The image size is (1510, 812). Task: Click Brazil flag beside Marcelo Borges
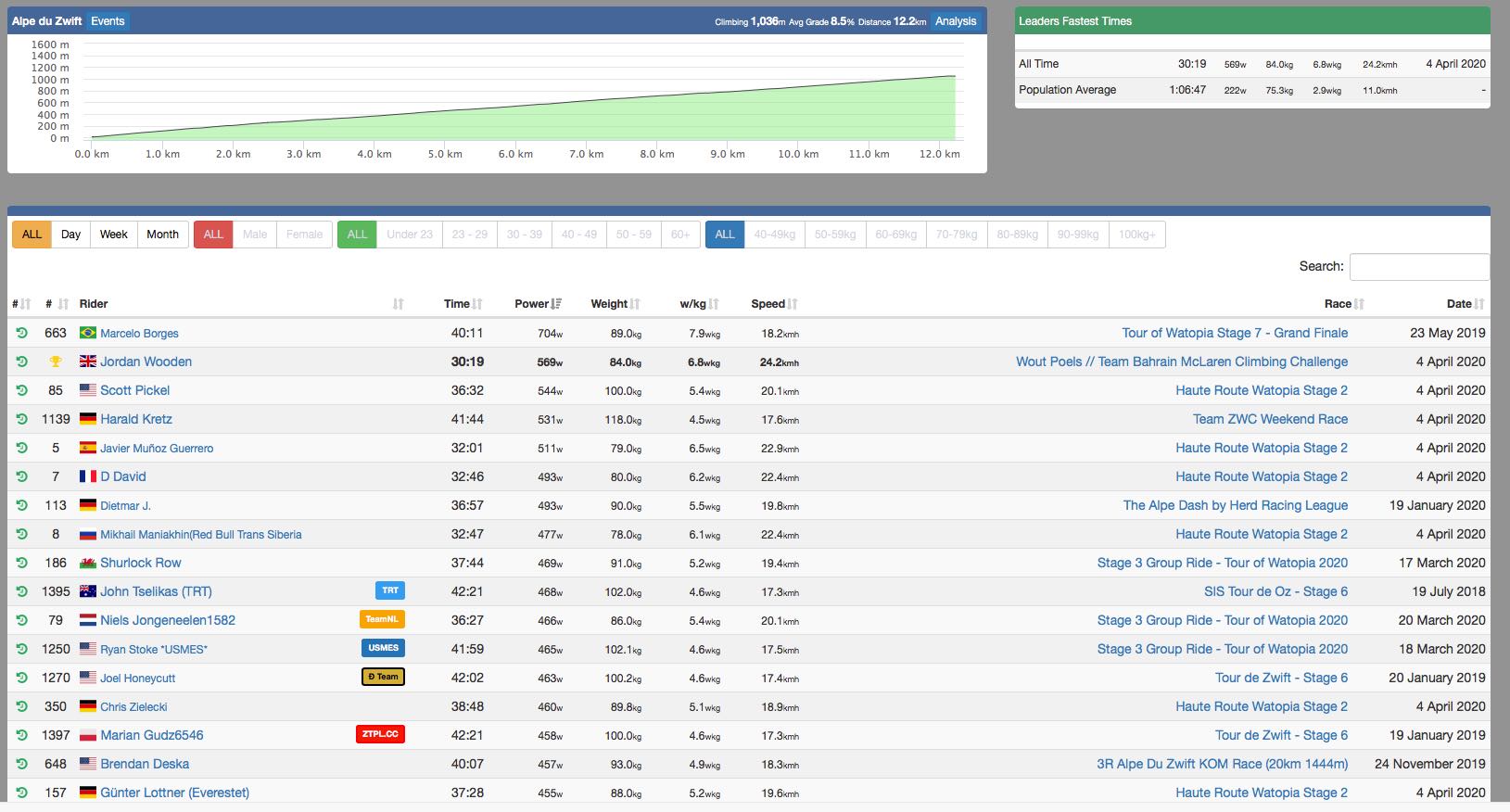[88, 333]
